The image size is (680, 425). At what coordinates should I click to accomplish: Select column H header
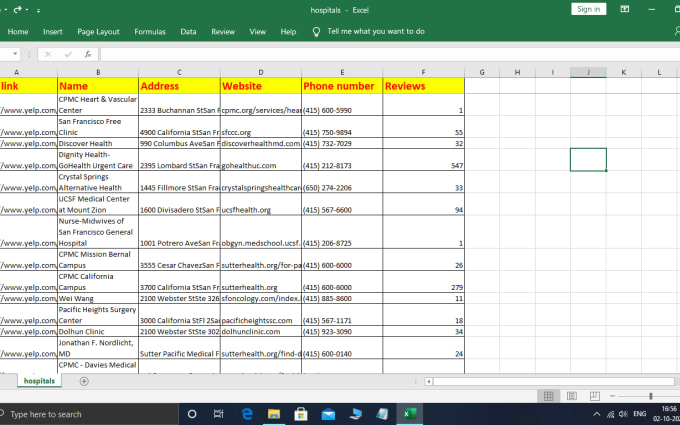pyautogui.click(x=517, y=72)
